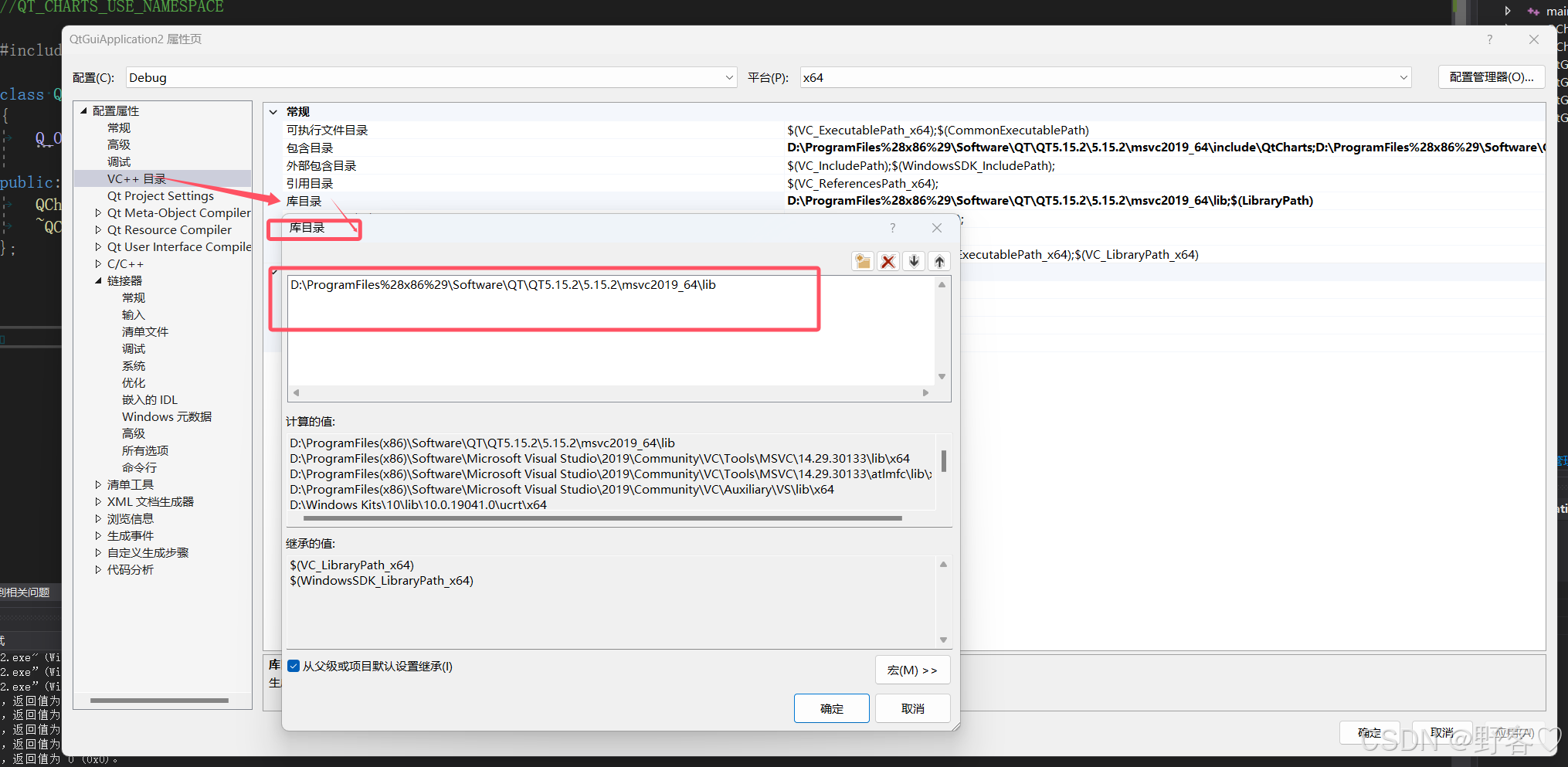Click the New Line folder icon
Screen dimensions: 1568x767
click(863, 261)
